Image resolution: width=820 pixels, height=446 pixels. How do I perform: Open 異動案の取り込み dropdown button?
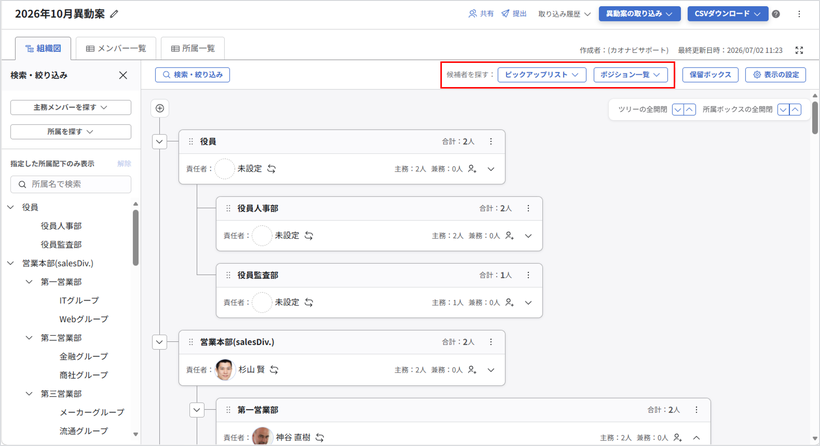tap(640, 14)
